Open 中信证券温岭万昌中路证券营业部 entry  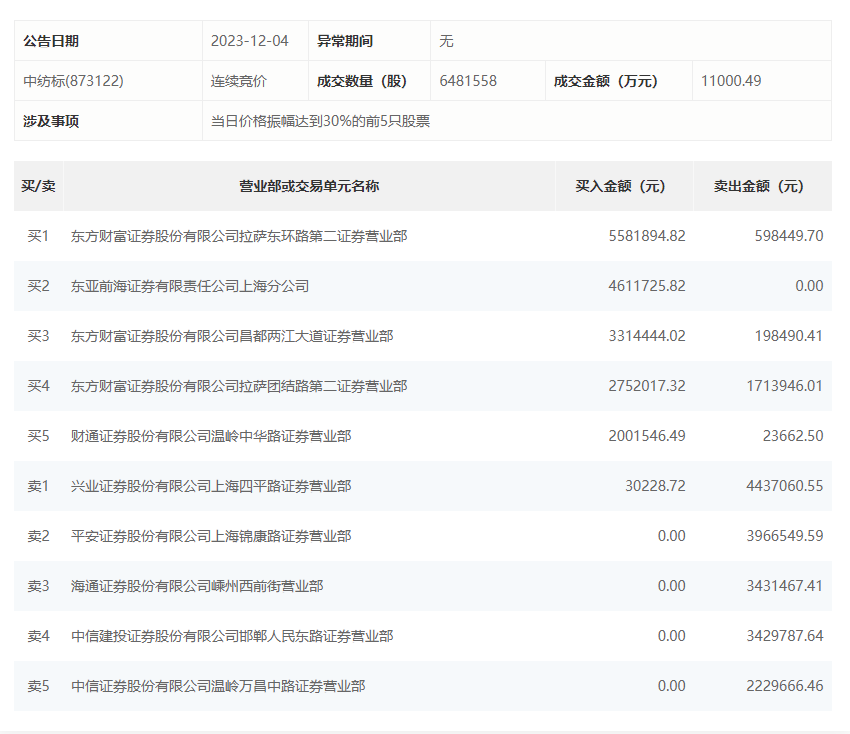coord(218,686)
